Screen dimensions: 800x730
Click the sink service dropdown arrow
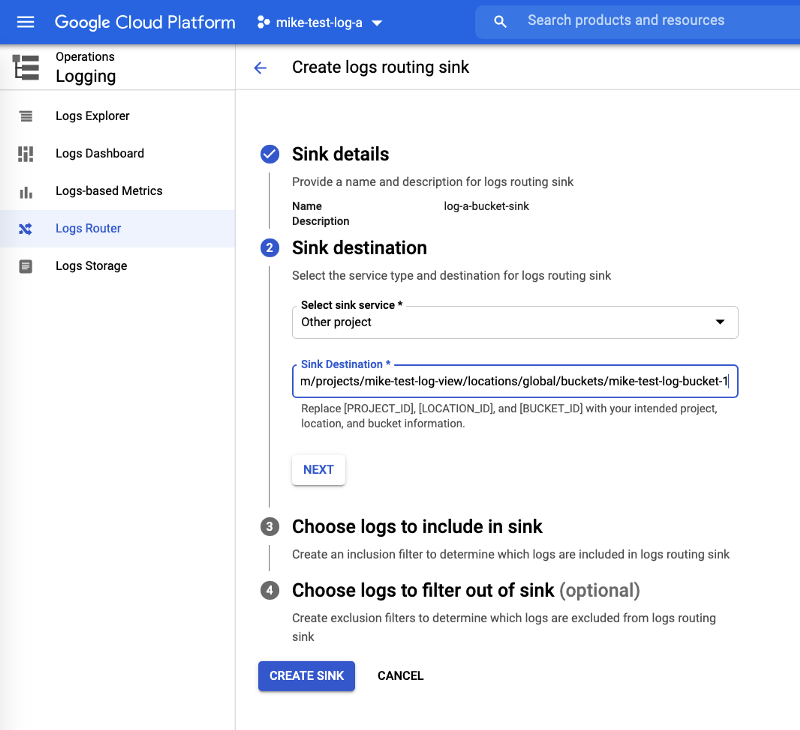point(720,322)
